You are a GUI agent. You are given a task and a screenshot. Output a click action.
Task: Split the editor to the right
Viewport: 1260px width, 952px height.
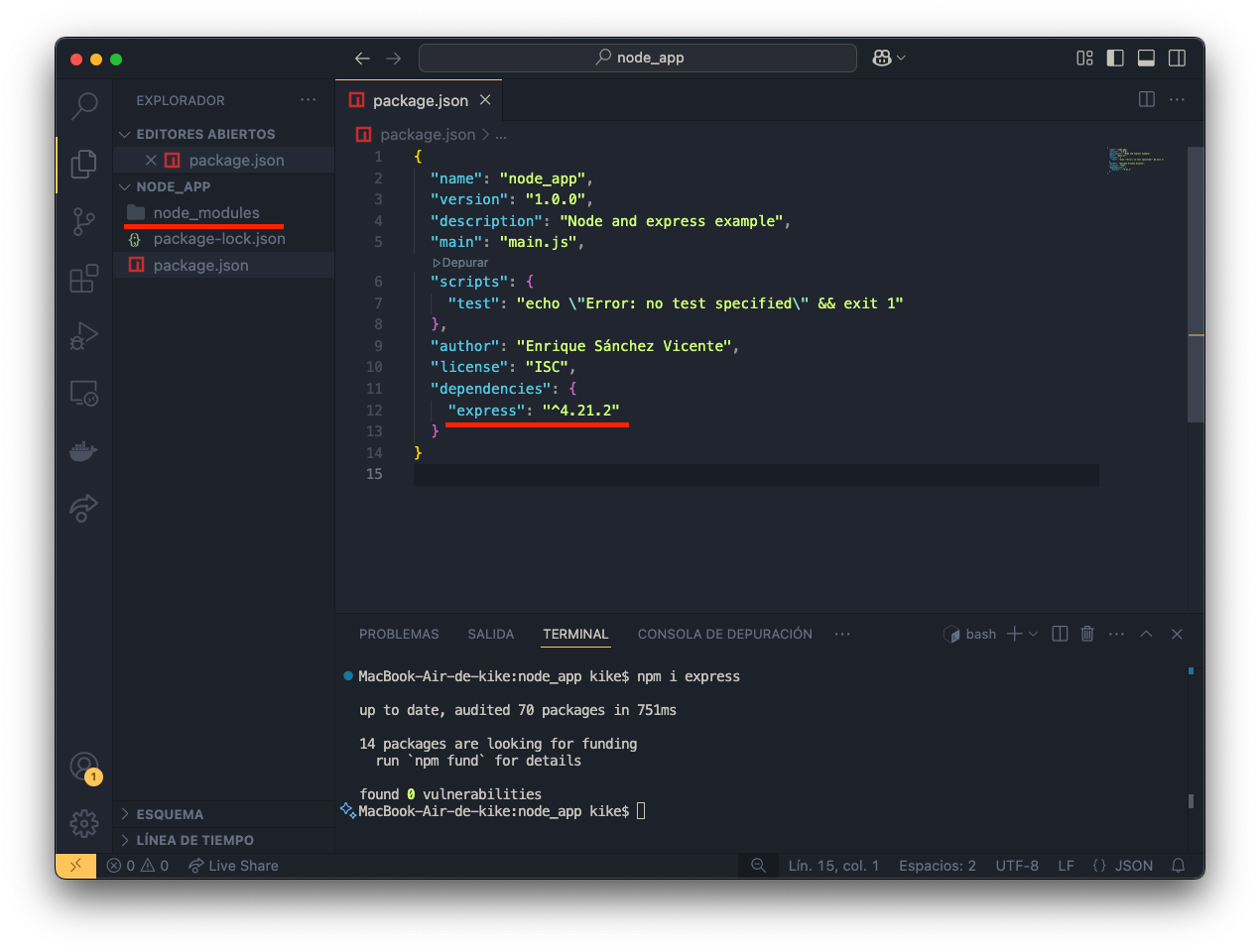click(x=1147, y=99)
